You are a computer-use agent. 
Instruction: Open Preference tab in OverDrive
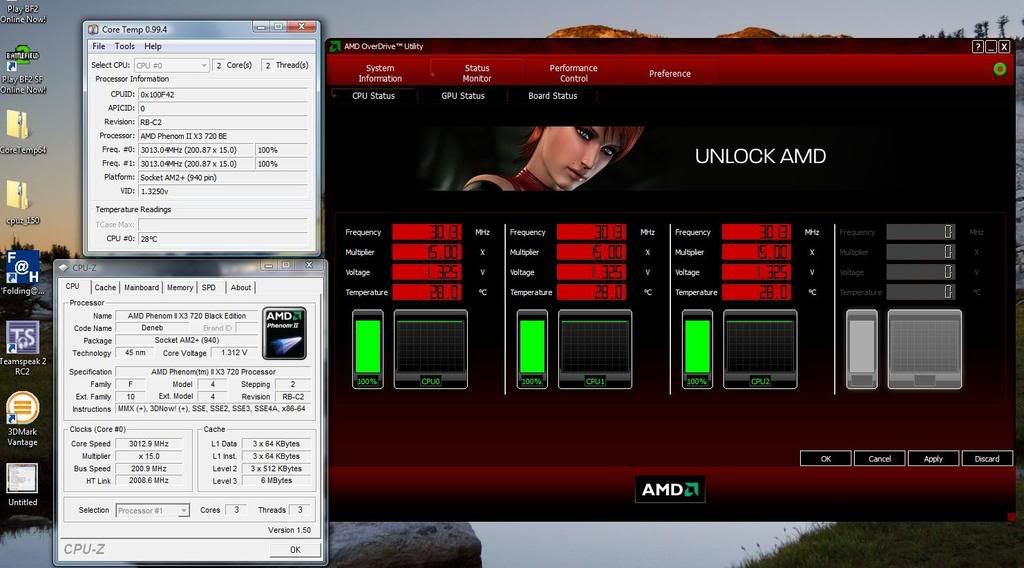click(669, 74)
